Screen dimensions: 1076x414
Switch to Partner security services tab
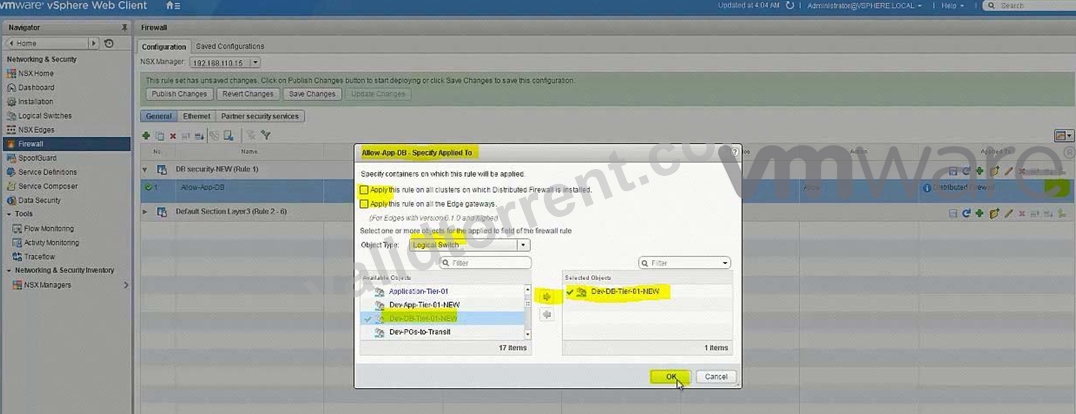260,117
